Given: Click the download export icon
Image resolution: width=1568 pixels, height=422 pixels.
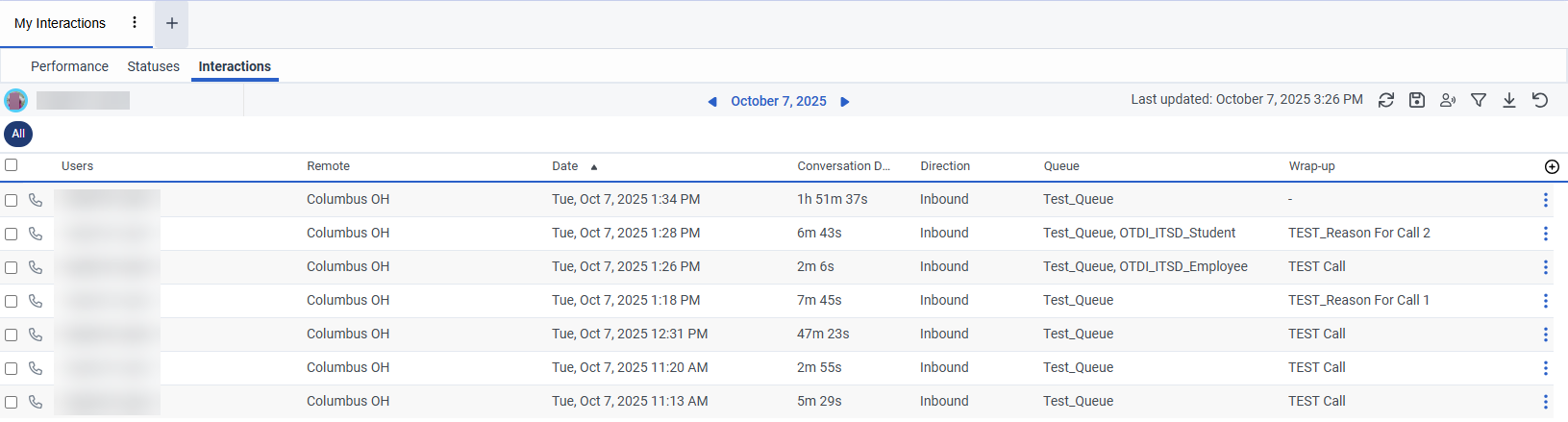Looking at the screenshot, I should [x=1509, y=100].
